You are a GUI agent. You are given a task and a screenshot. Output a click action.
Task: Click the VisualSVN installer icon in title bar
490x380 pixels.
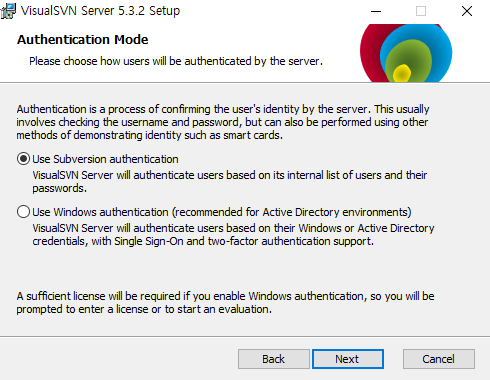[8, 11]
